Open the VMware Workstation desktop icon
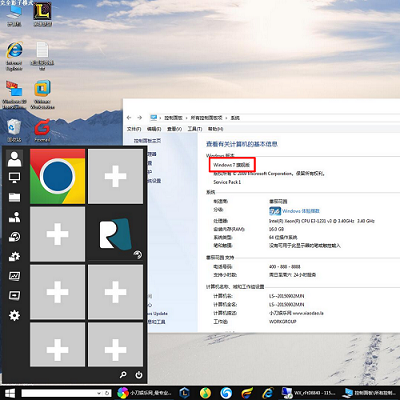Image resolution: width=400 pixels, height=400 pixels. coord(42,95)
